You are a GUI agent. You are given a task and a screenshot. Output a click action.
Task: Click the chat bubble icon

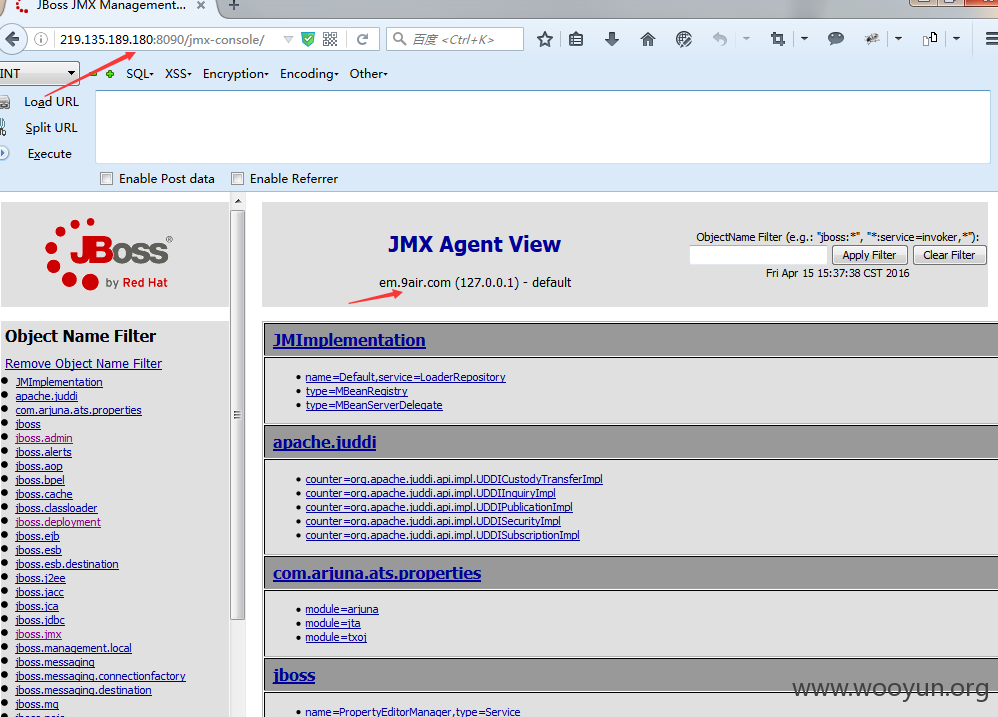coord(836,39)
